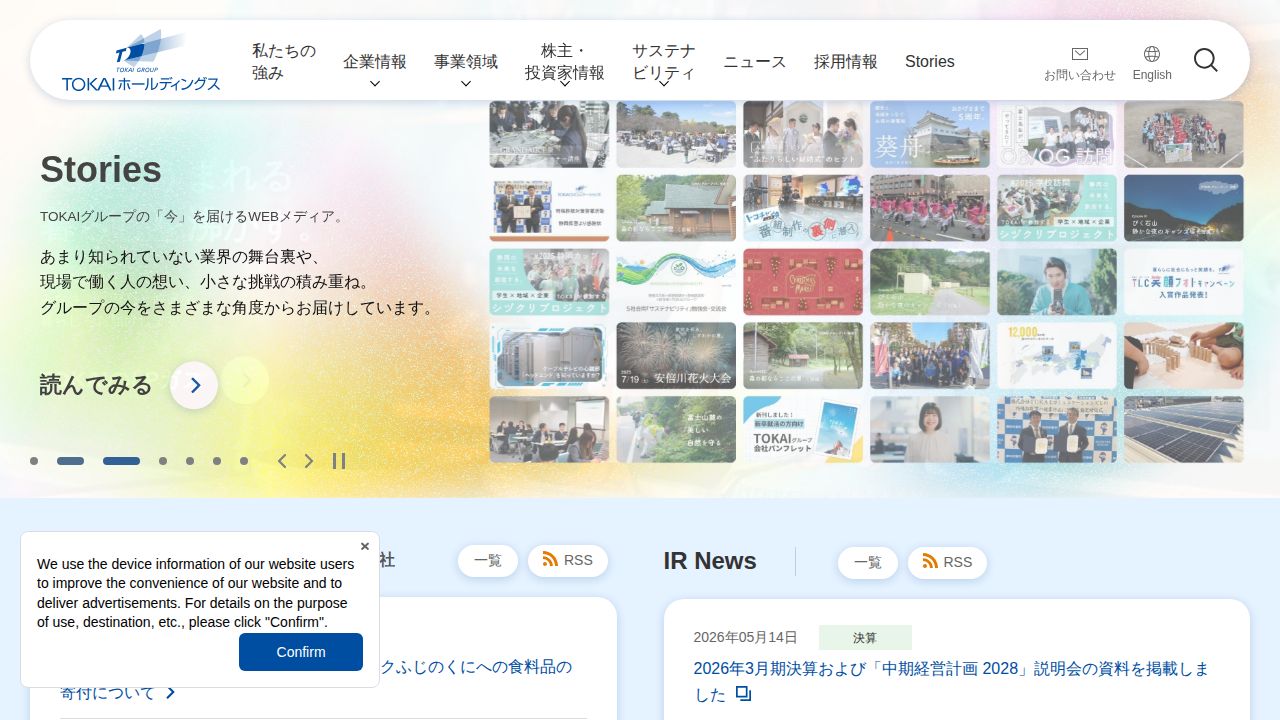Open the サステナビリティ勉強会・交流会 thumbnail
Viewport: 1280px width, 720px height.
(x=676, y=282)
